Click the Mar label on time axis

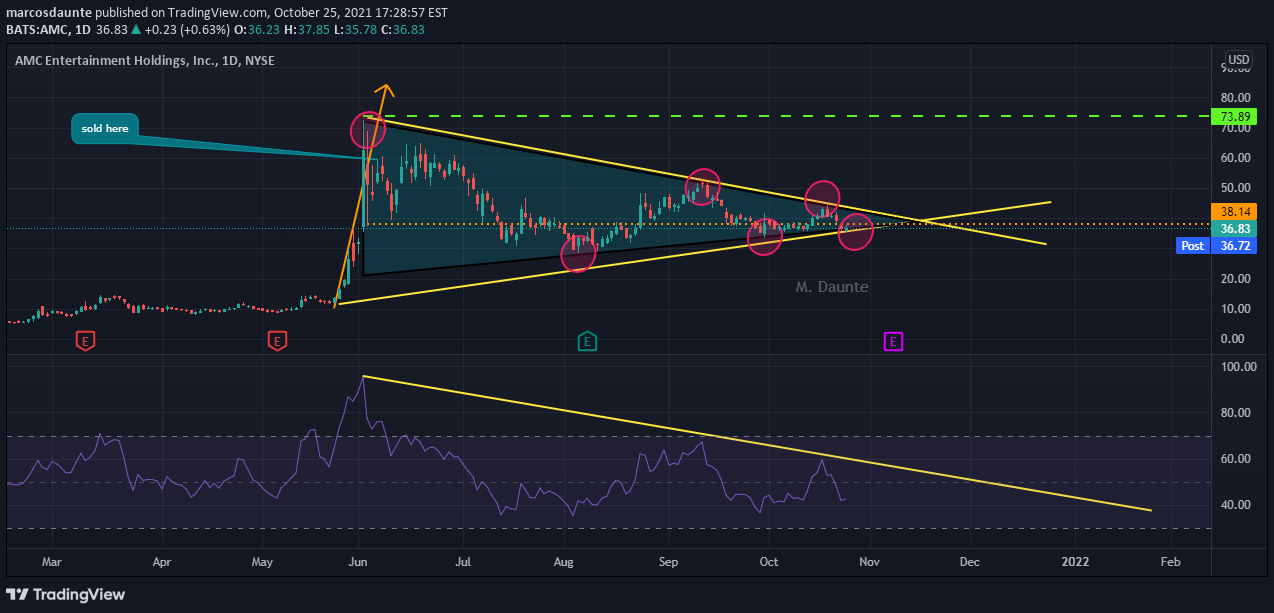pyautogui.click(x=52, y=562)
